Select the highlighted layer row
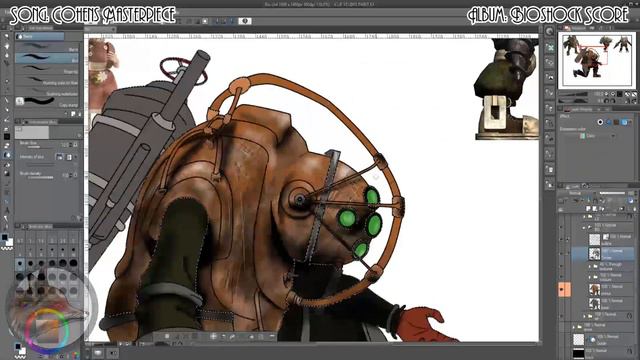Viewport: 640px width, 360px height. click(x=604, y=253)
